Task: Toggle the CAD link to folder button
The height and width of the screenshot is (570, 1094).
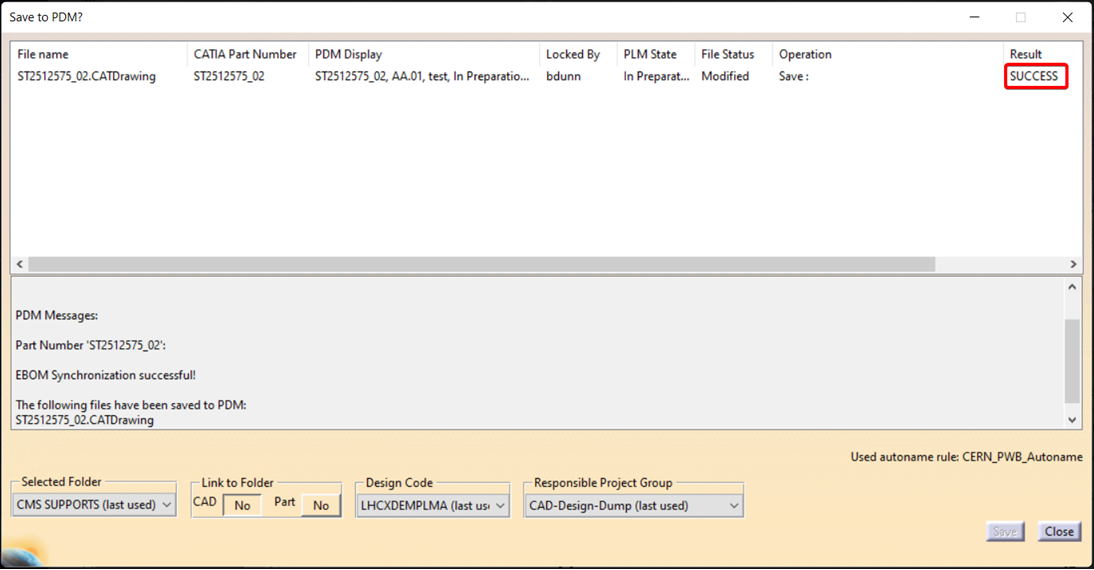Action: [x=242, y=505]
